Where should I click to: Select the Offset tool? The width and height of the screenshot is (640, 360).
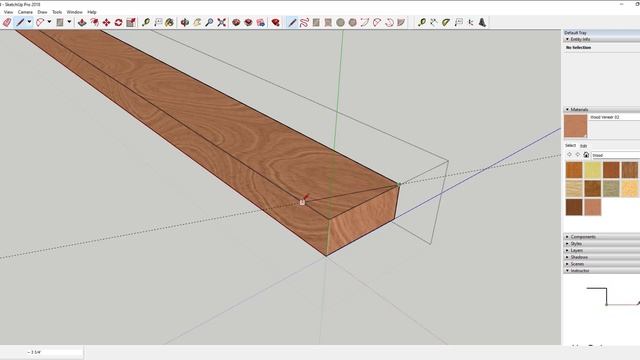(94, 22)
